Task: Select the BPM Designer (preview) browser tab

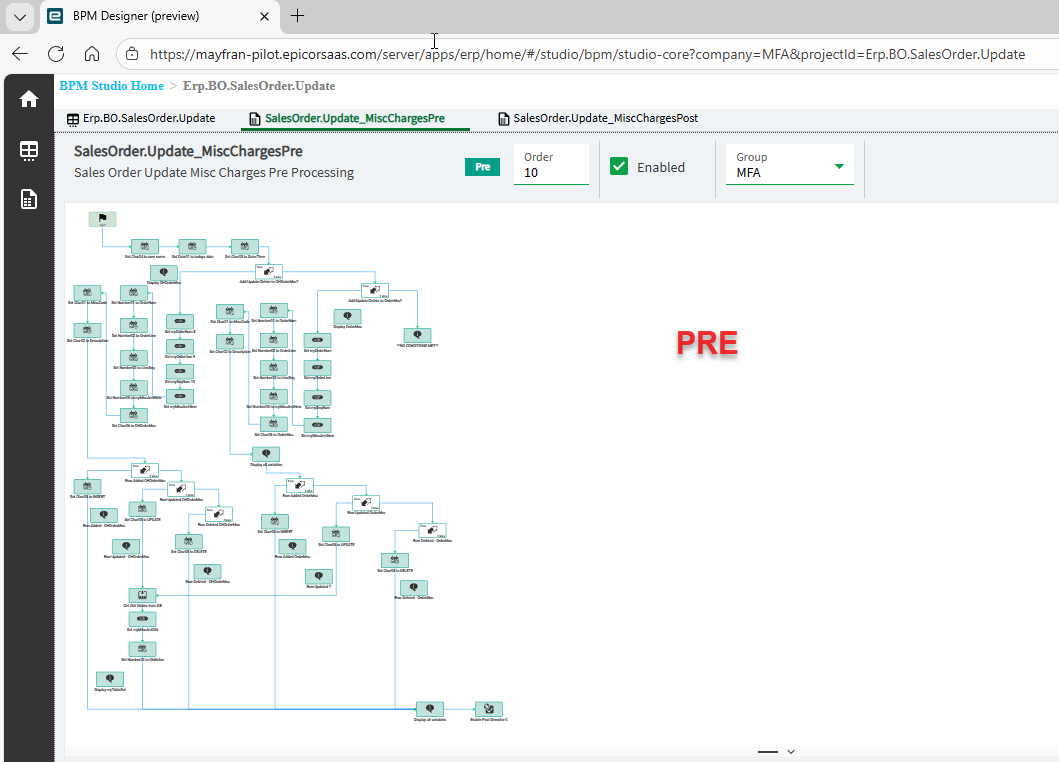Action: coord(161,16)
